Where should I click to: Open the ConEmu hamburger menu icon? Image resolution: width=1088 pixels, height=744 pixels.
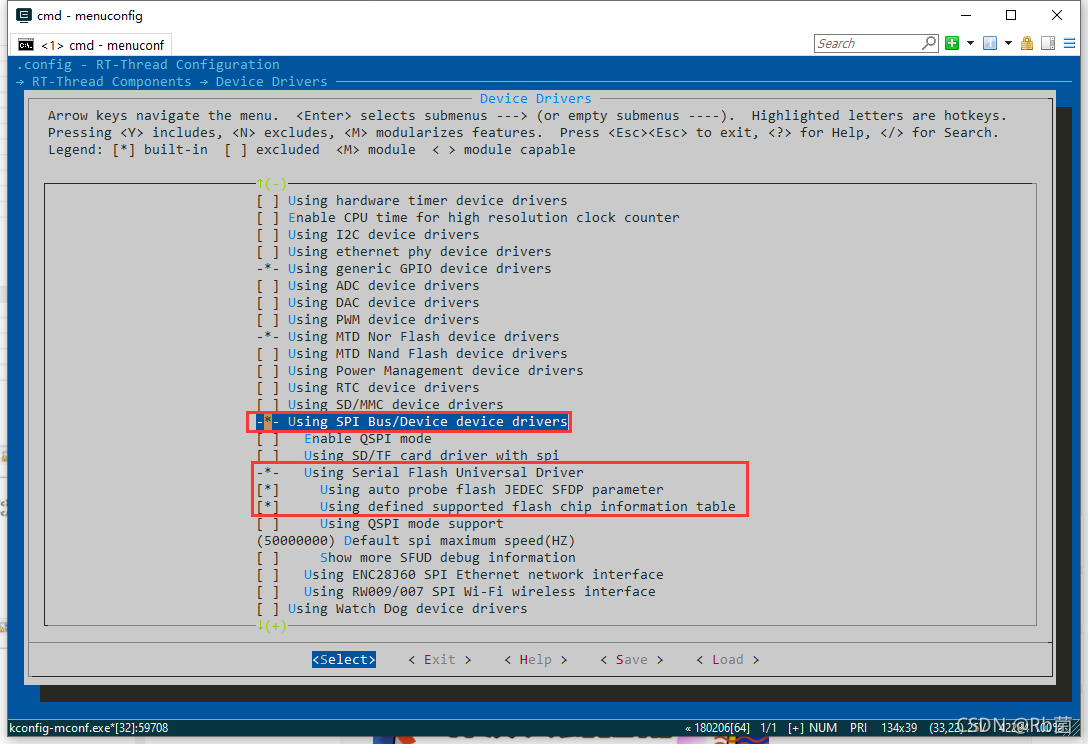(1069, 43)
